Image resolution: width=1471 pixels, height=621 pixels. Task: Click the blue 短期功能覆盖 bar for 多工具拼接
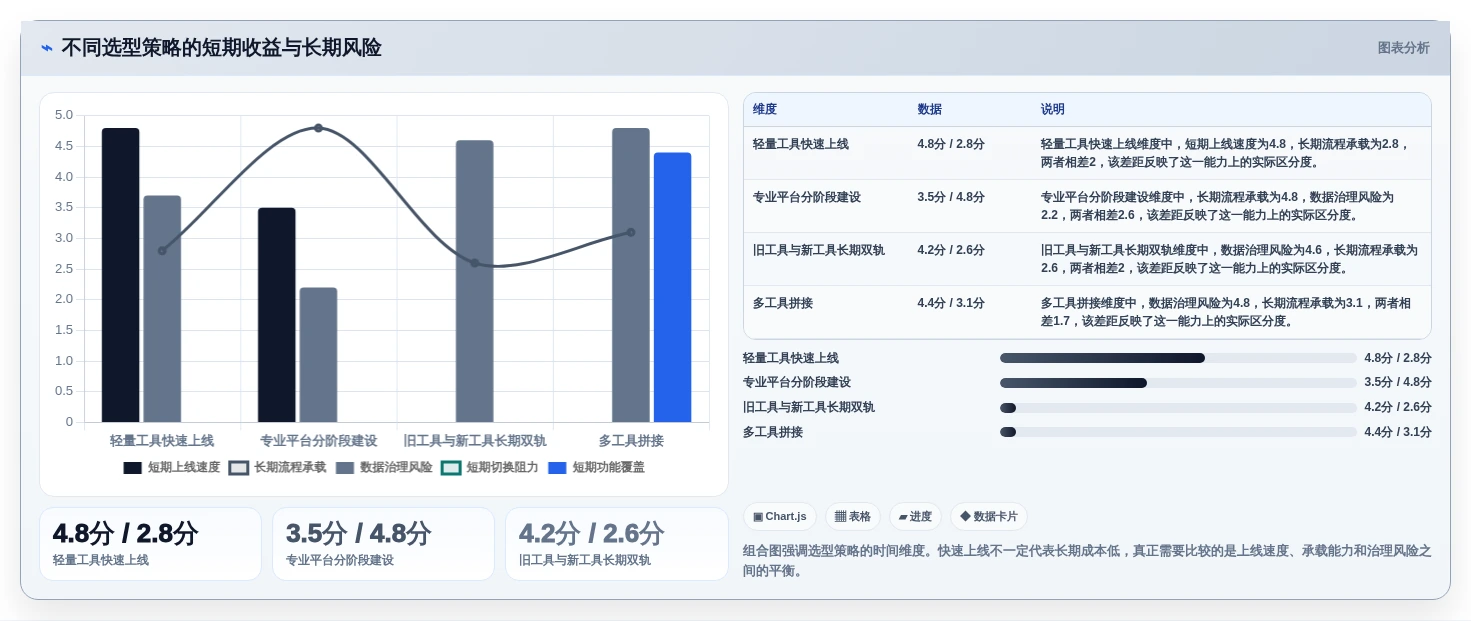point(672,287)
